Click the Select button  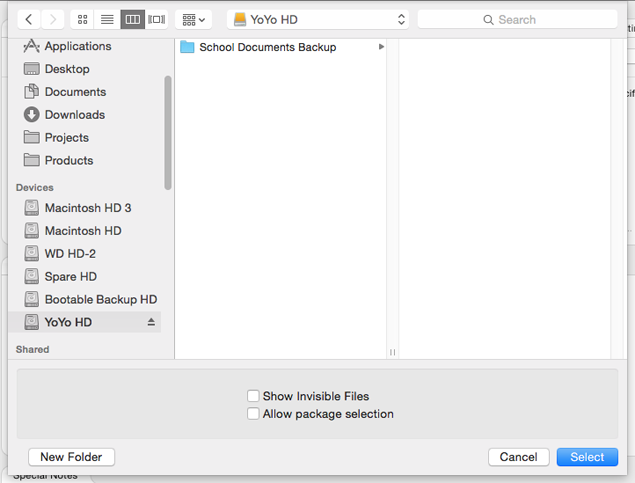coord(587,457)
